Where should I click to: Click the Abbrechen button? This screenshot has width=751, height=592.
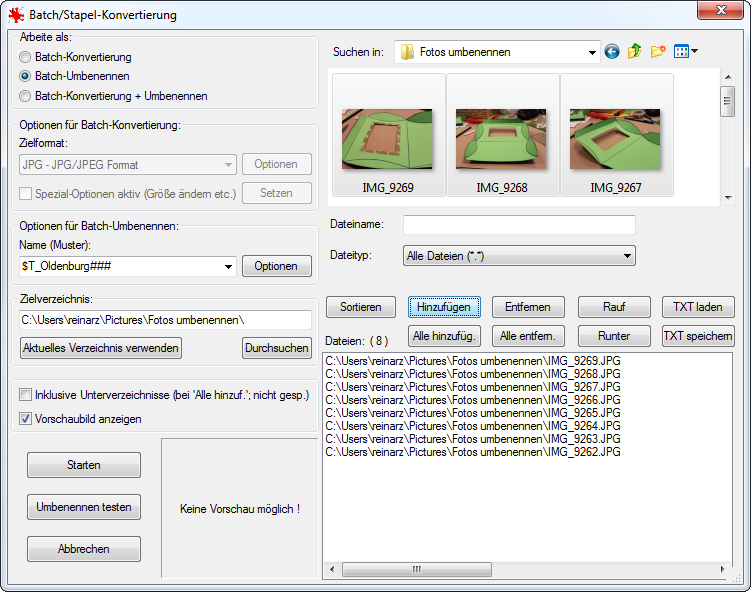point(84,549)
